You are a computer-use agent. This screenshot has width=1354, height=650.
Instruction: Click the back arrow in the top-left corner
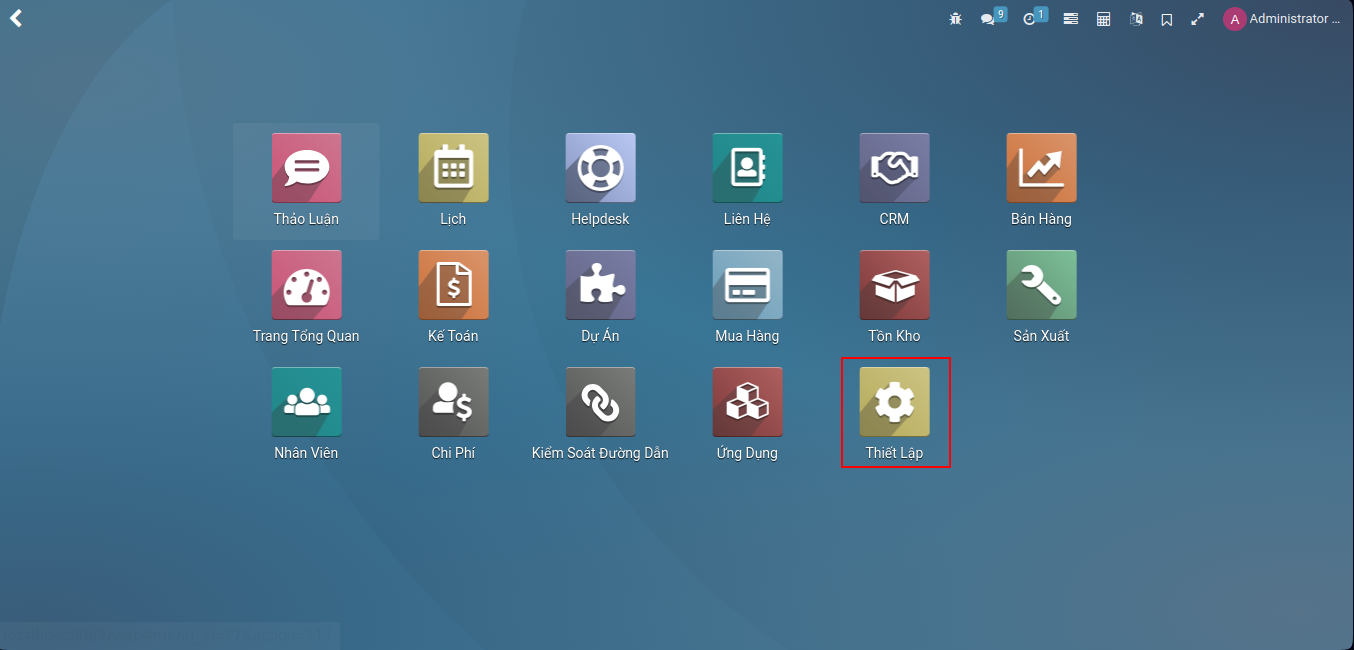coord(16,18)
